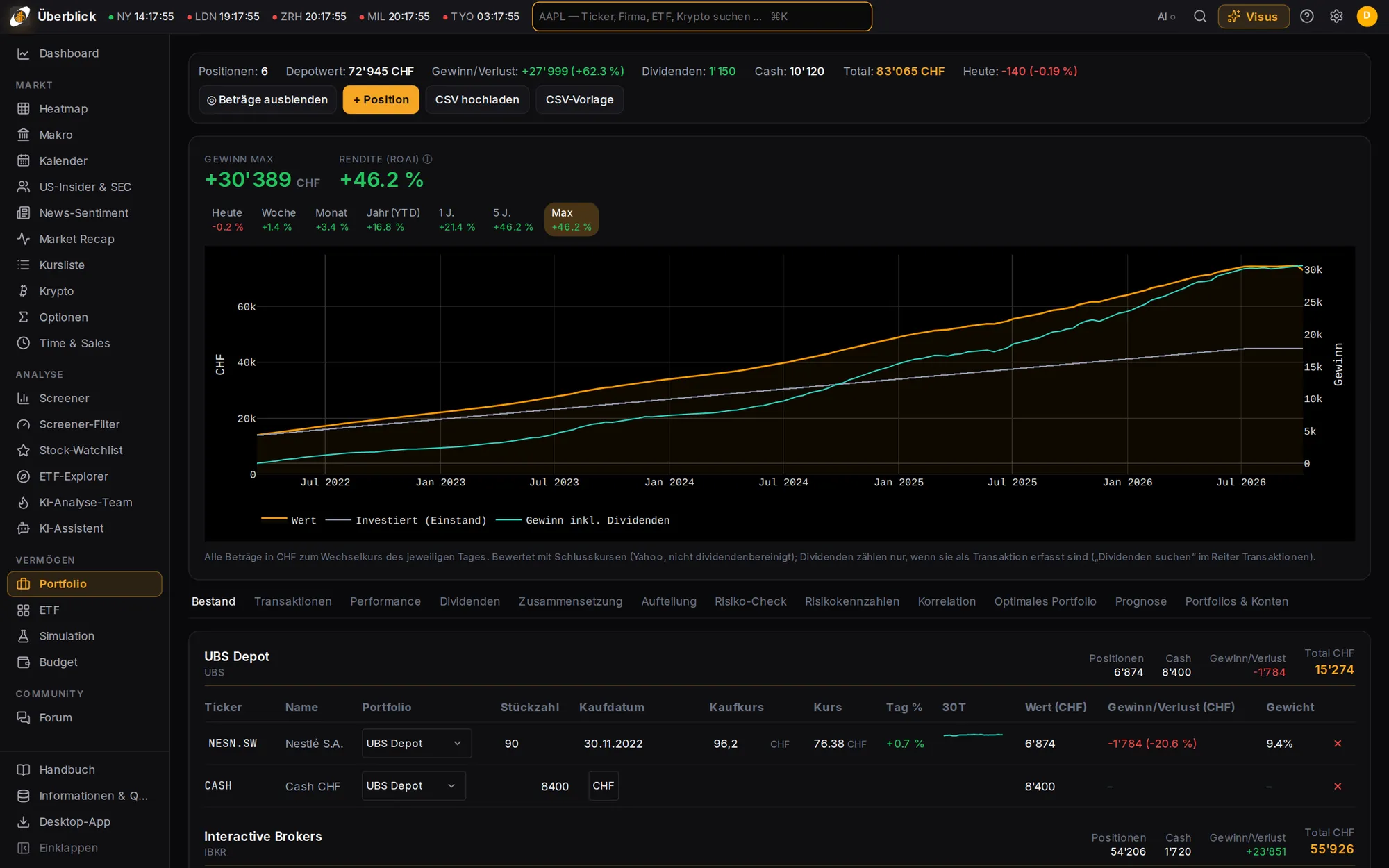This screenshot has width=1389, height=868.
Task: Click the info icon beside Rendite (ROAI)
Action: [428, 159]
